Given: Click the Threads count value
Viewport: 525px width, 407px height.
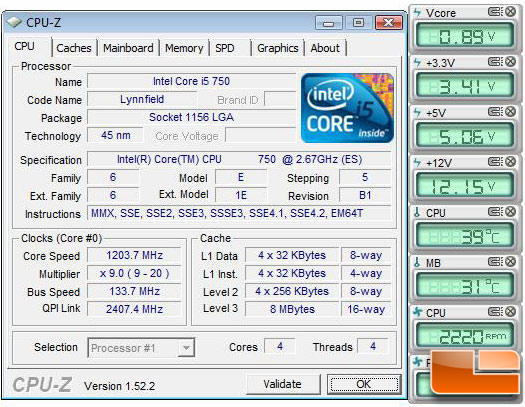Looking at the screenshot, I should [x=373, y=346].
